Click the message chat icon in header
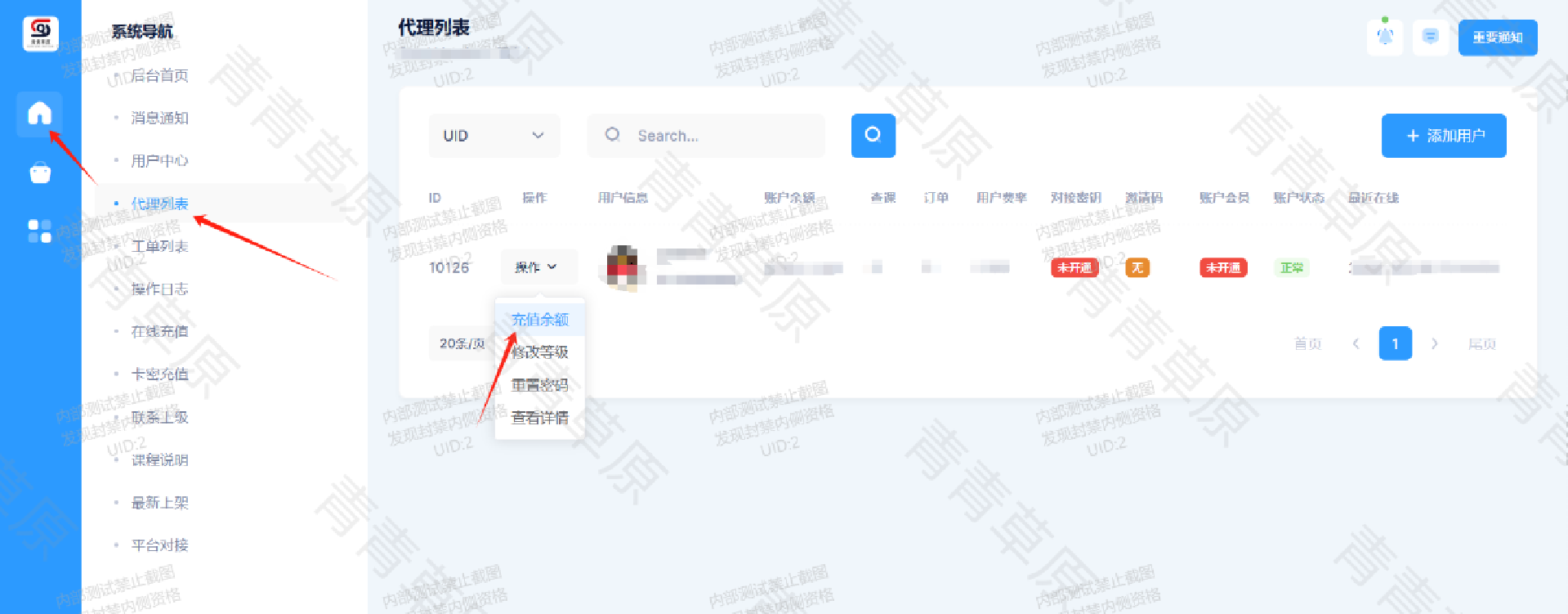This screenshot has width=1568, height=614. tap(1430, 37)
